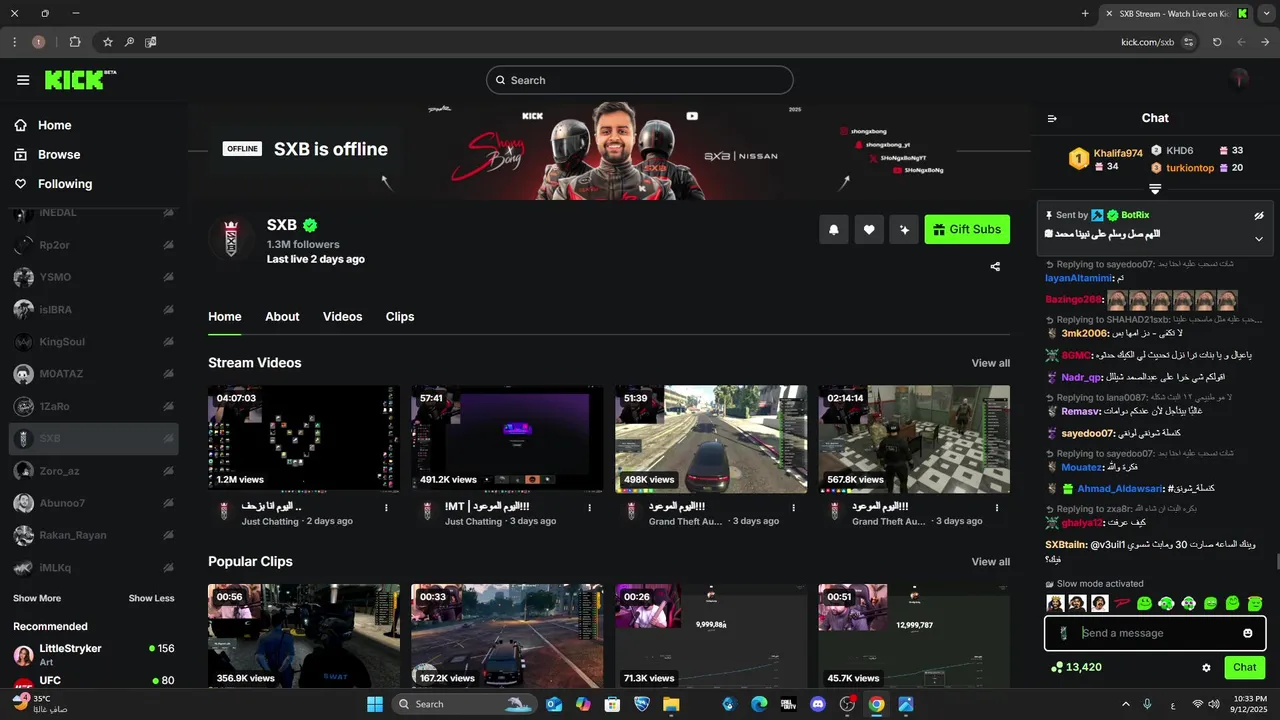Open the KingSoul channel in sidebar
Image resolution: width=1280 pixels, height=720 pixels.
(94, 342)
